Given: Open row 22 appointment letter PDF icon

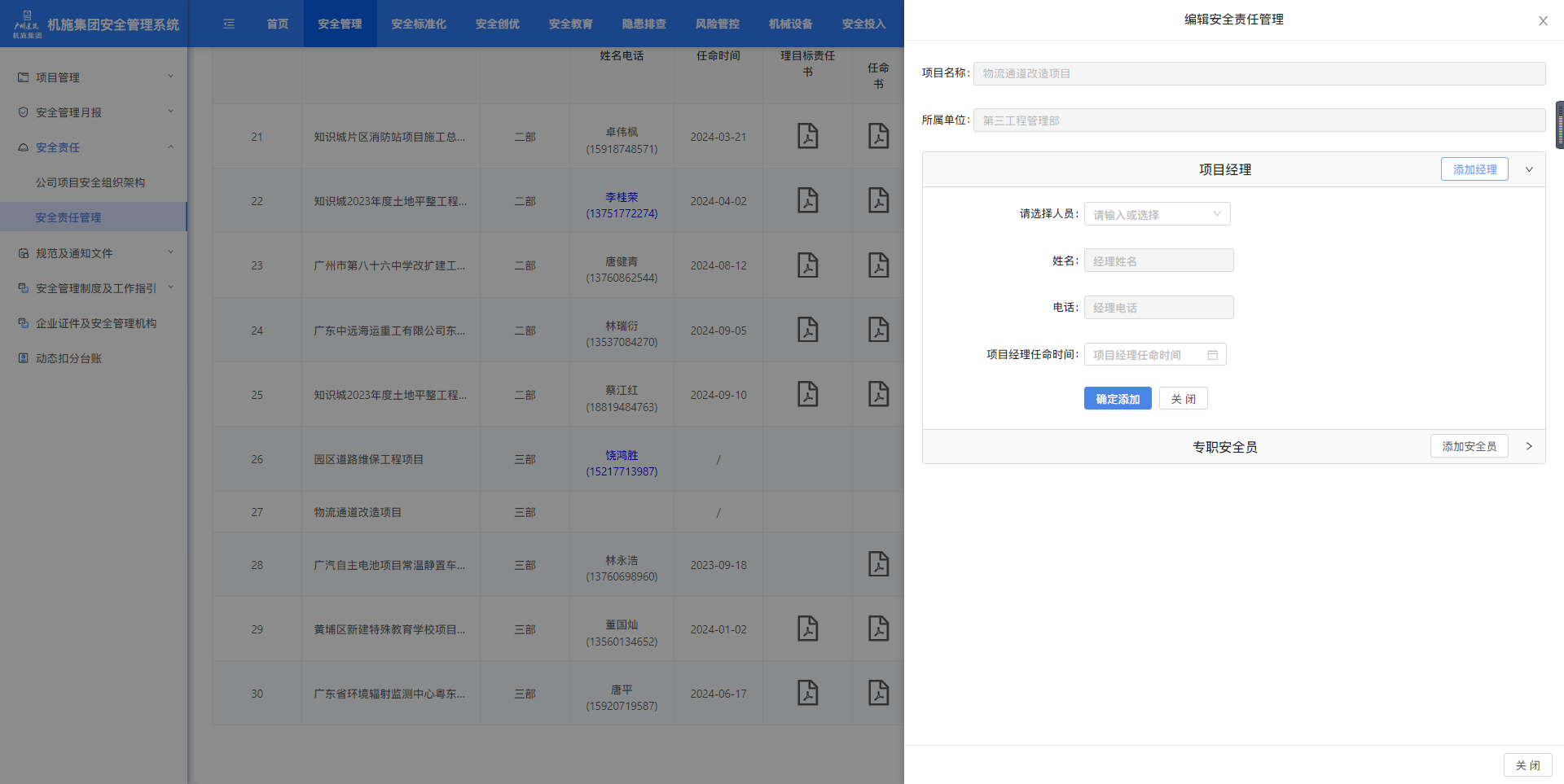Looking at the screenshot, I should [x=878, y=200].
